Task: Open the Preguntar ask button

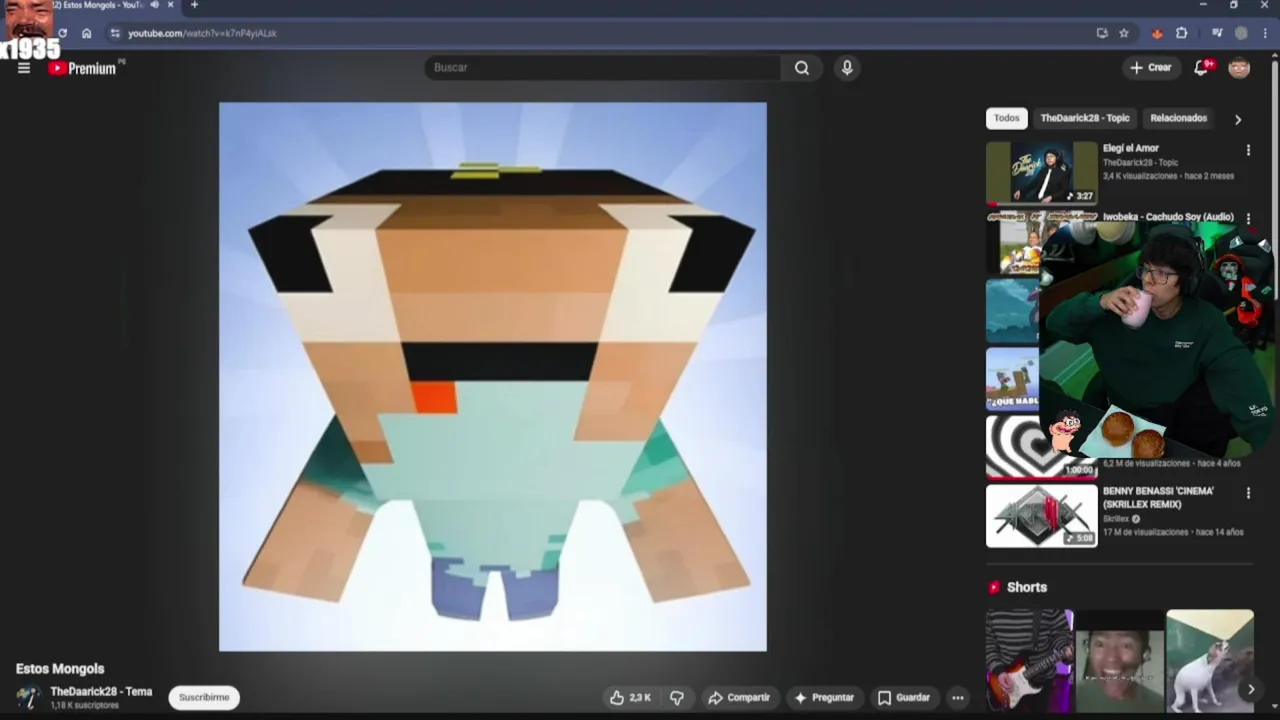Action: tap(824, 698)
